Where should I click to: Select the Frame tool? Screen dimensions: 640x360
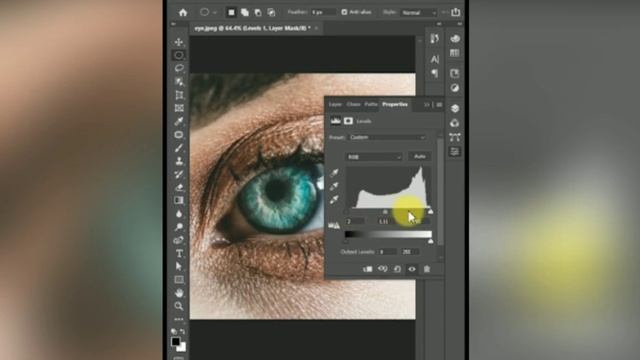179,108
